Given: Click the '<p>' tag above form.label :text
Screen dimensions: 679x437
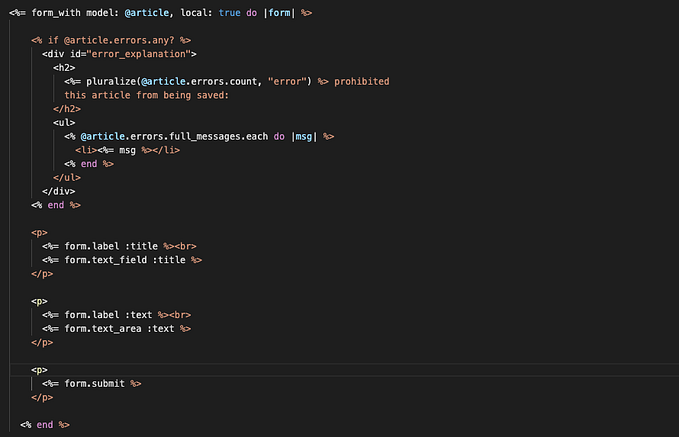Looking at the screenshot, I should point(39,301).
